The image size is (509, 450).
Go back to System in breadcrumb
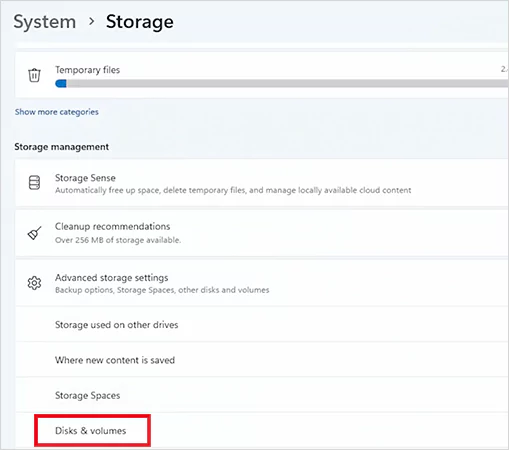coord(45,22)
